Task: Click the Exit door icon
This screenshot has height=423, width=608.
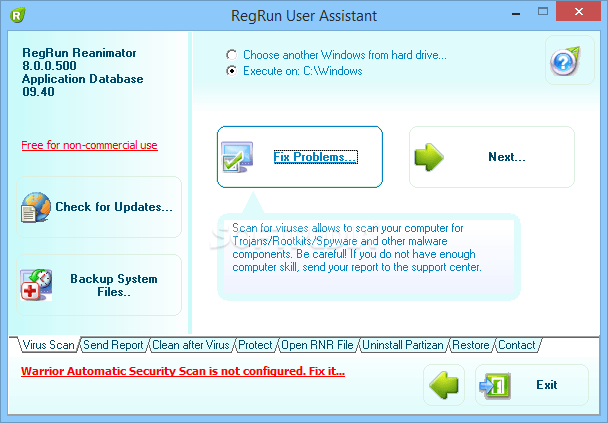Action: (x=497, y=385)
